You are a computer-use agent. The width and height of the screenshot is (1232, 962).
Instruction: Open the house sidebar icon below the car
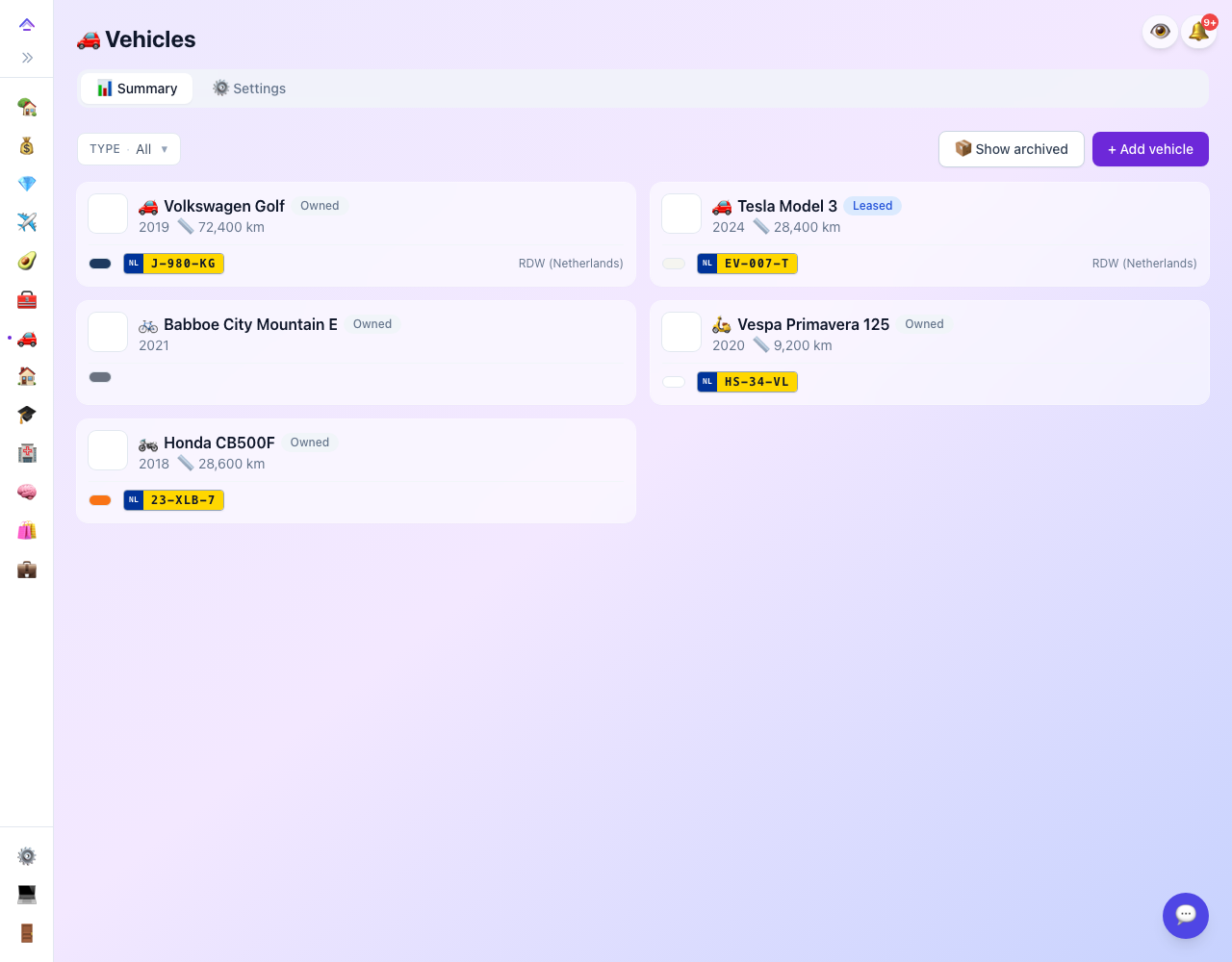click(27, 376)
